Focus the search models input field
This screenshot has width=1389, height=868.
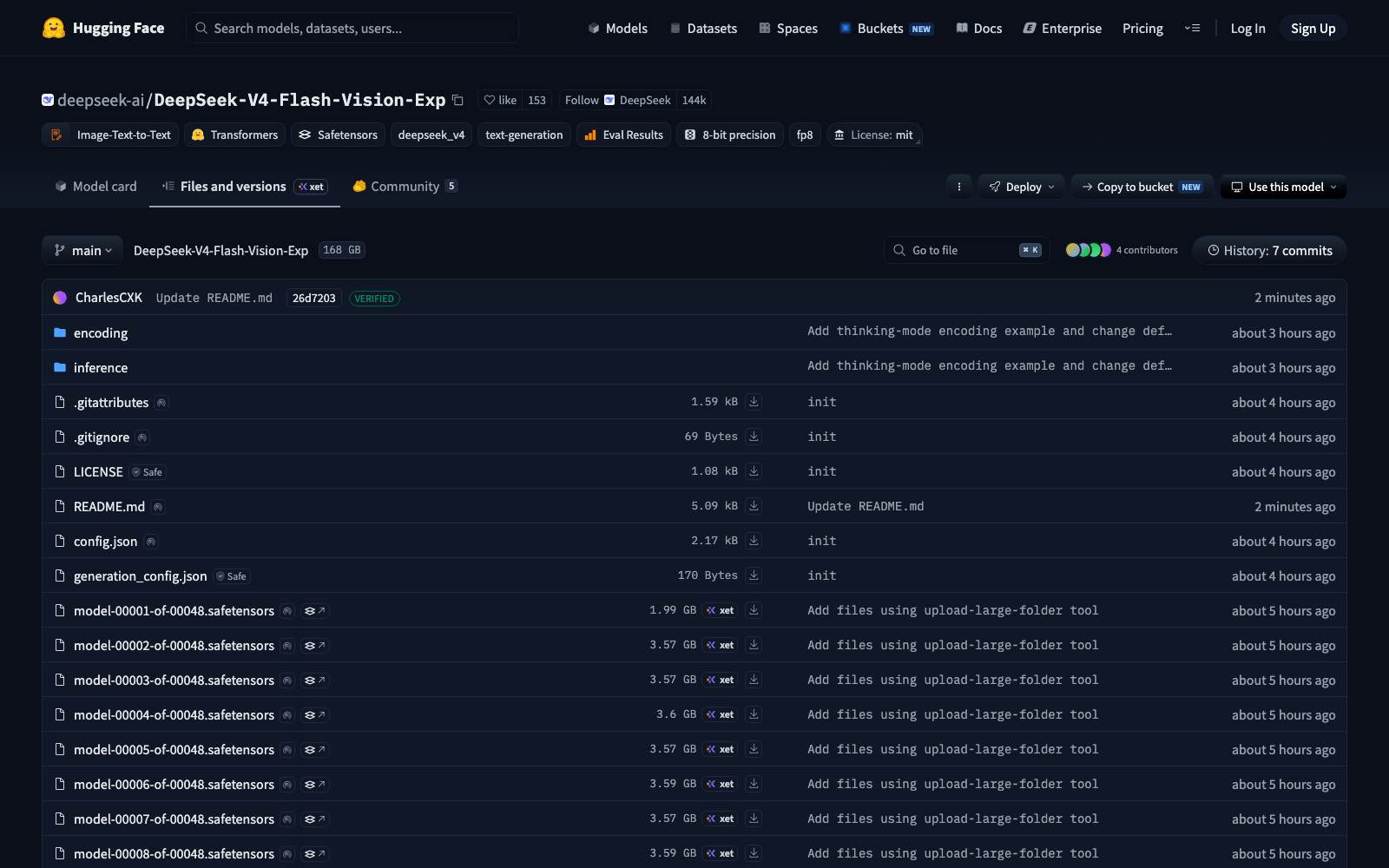tap(352, 28)
